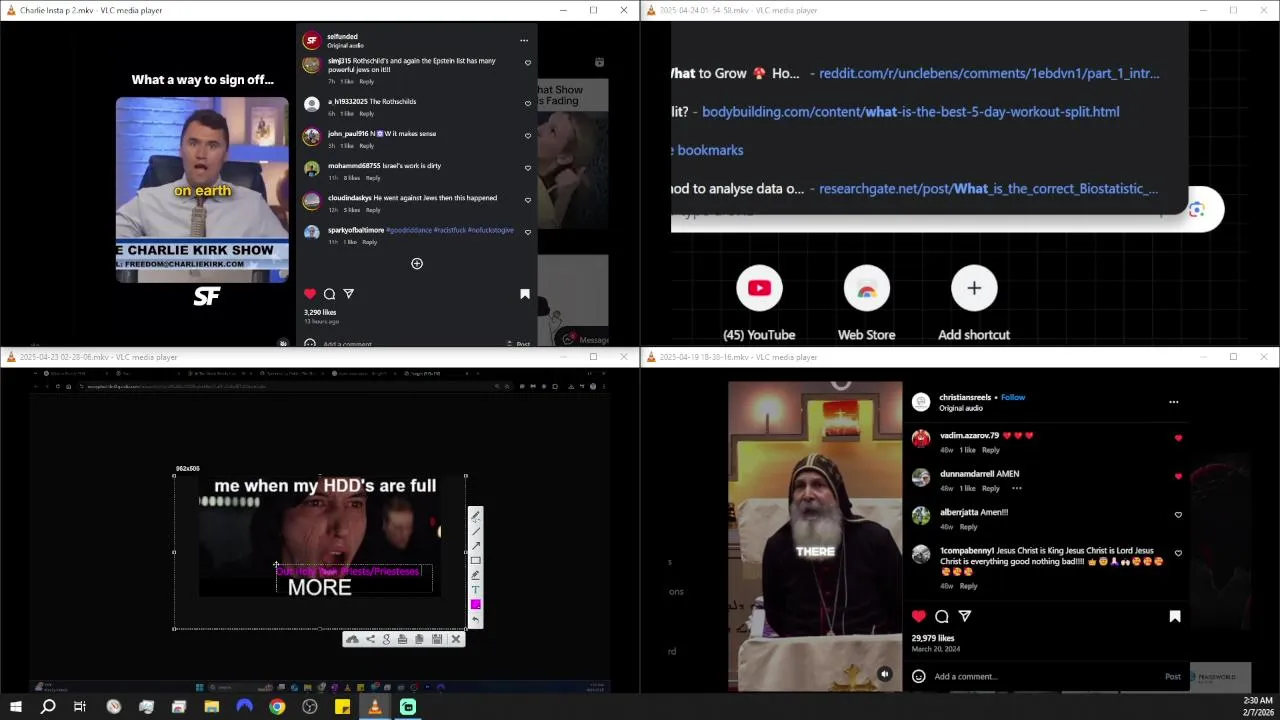The image size is (1280, 720).
Task: Like the comment by alberrjatta
Action: 1178,515
